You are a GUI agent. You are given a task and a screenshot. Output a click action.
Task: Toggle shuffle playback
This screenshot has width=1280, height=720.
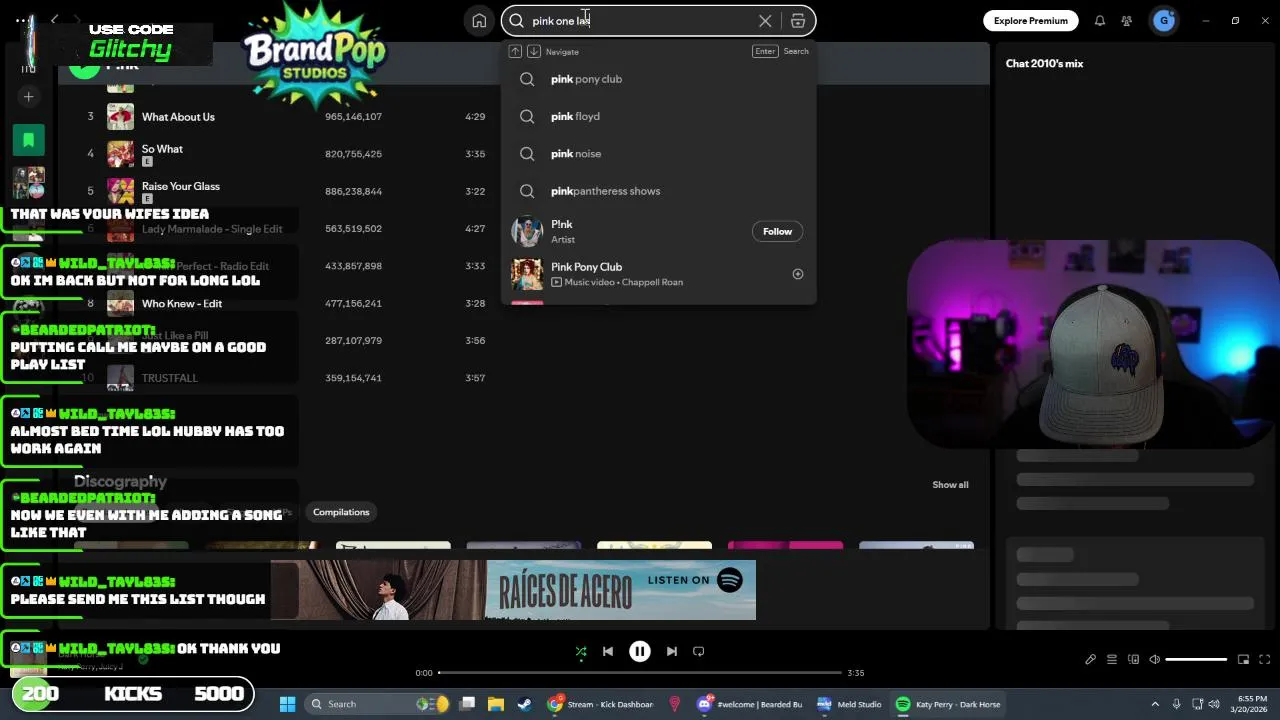pyautogui.click(x=581, y=651)
